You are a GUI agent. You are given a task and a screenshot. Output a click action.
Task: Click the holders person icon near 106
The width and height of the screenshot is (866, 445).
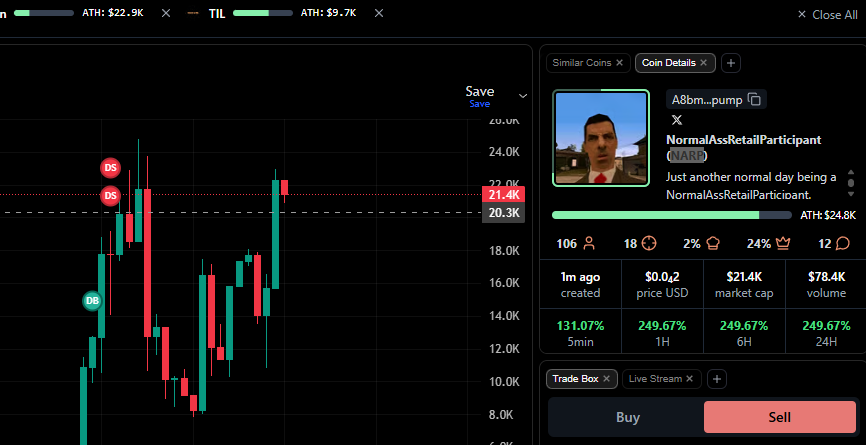(589, 243)
